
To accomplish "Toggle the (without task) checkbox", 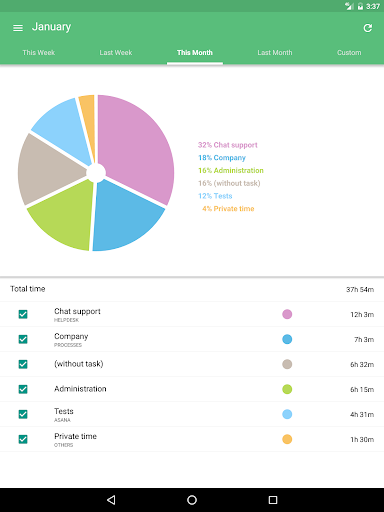I will [23, 364].
